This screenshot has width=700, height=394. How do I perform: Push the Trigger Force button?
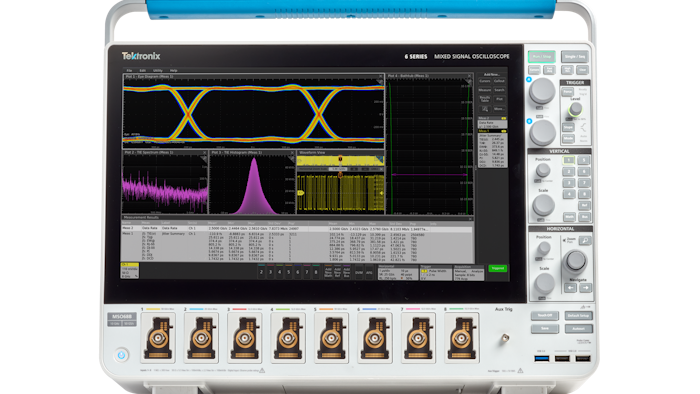point(567,91)
